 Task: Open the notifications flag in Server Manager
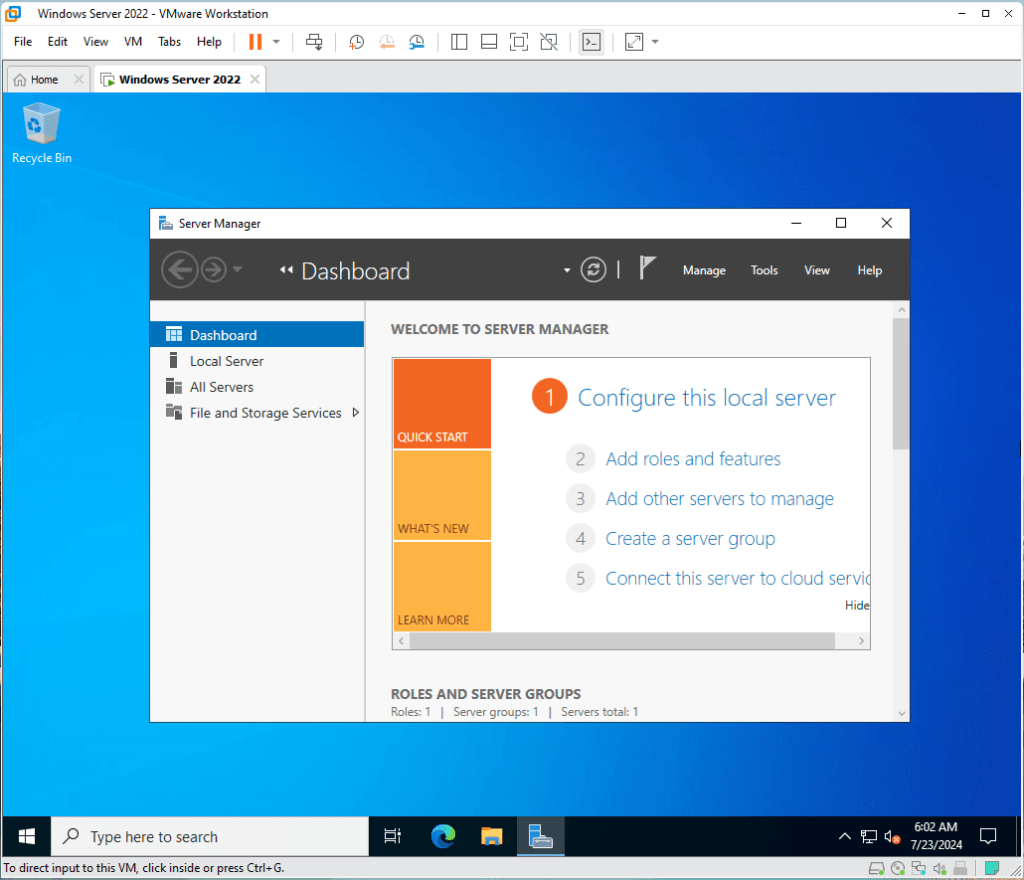(x=648, y=269)
